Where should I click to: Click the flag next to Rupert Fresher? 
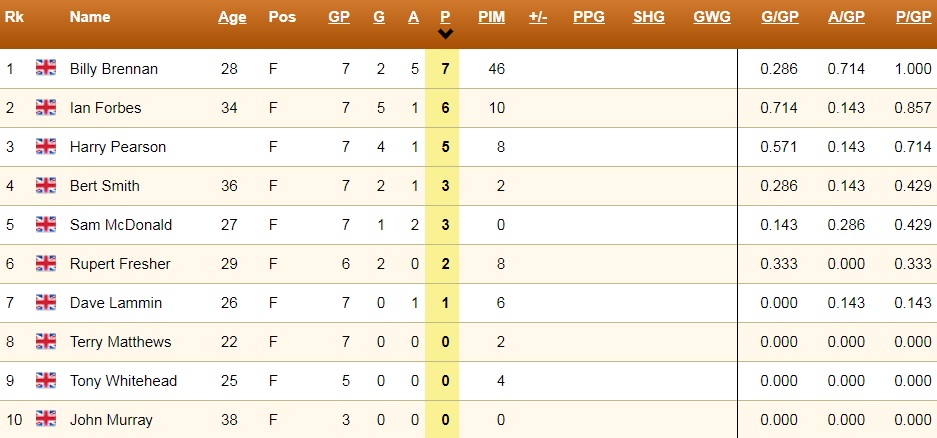[46, 263]
